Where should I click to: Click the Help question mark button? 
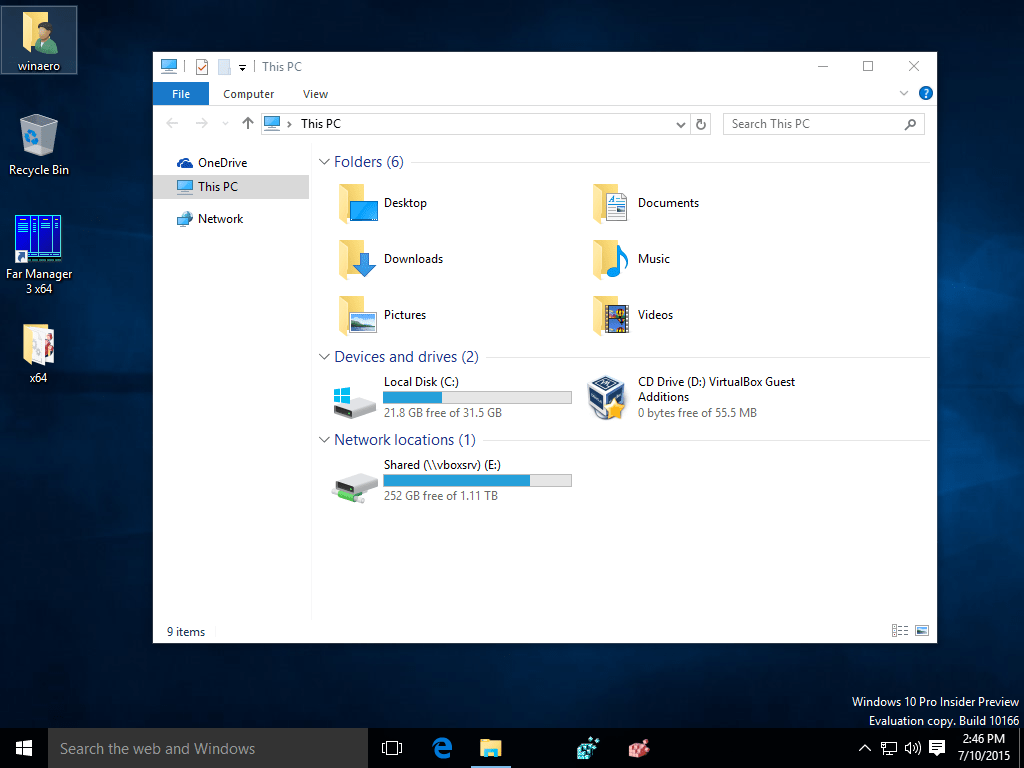(x=924, y=93)
